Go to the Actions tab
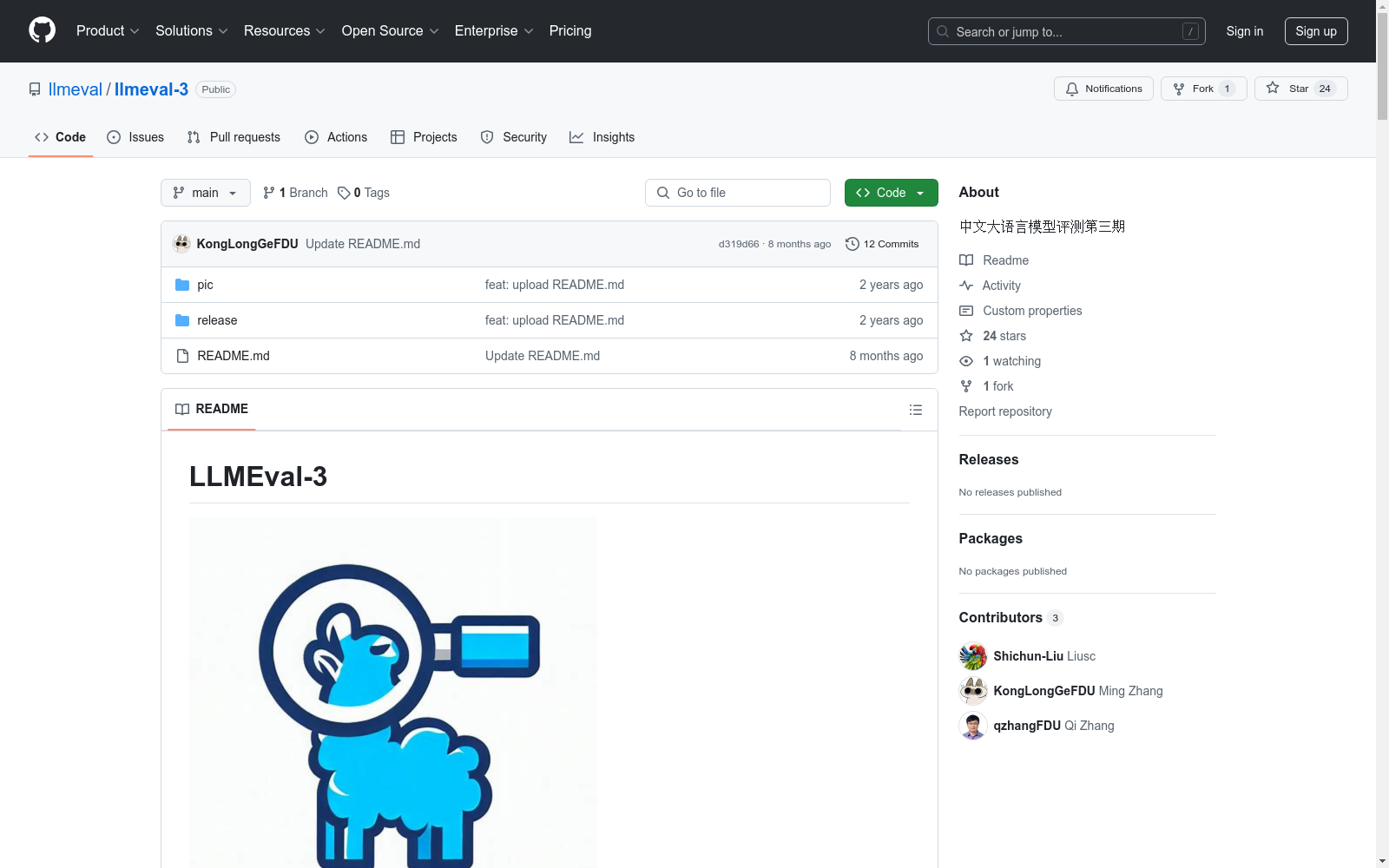The image size is (1389, 868). pos(336,137)
